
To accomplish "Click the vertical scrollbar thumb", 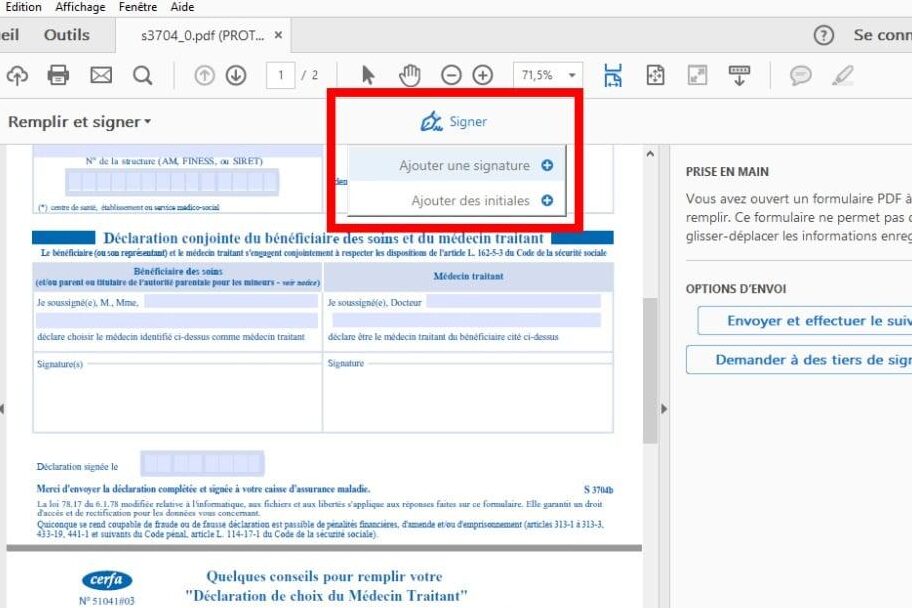I will [x=650, y=371].
